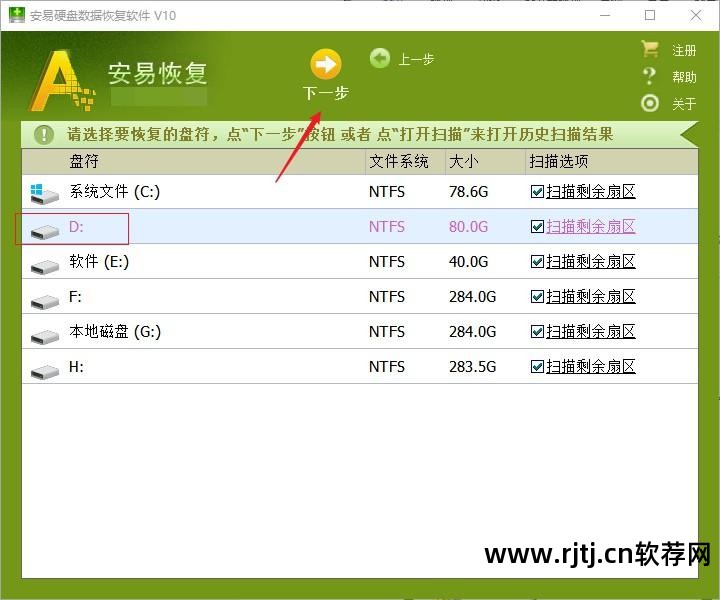Screen dimensions: 720x600
Task: Select the 系统文件 (C:) drive name
Action: coord(115,191)
